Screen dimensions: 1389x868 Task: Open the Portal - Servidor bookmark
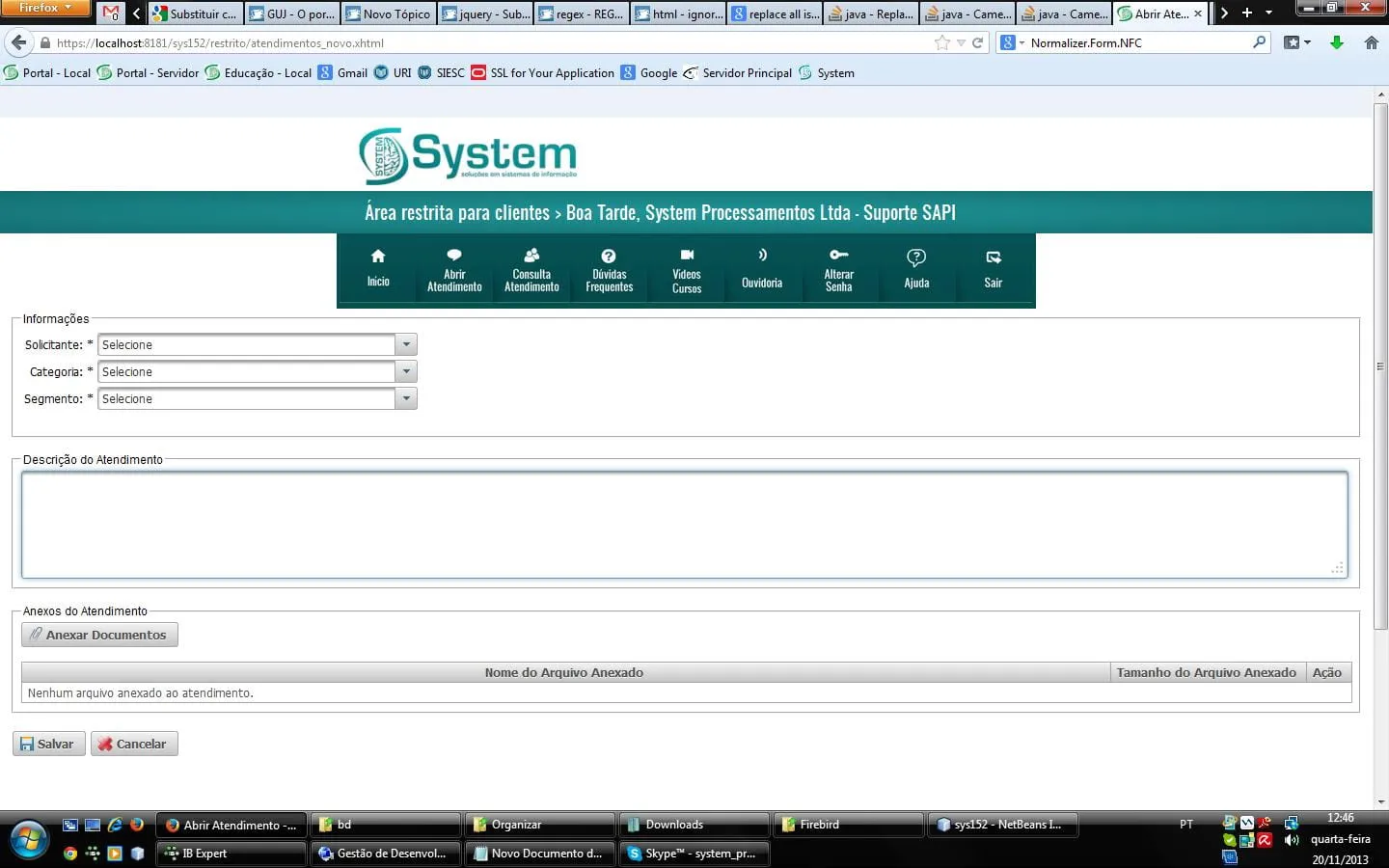pos(148,72)
